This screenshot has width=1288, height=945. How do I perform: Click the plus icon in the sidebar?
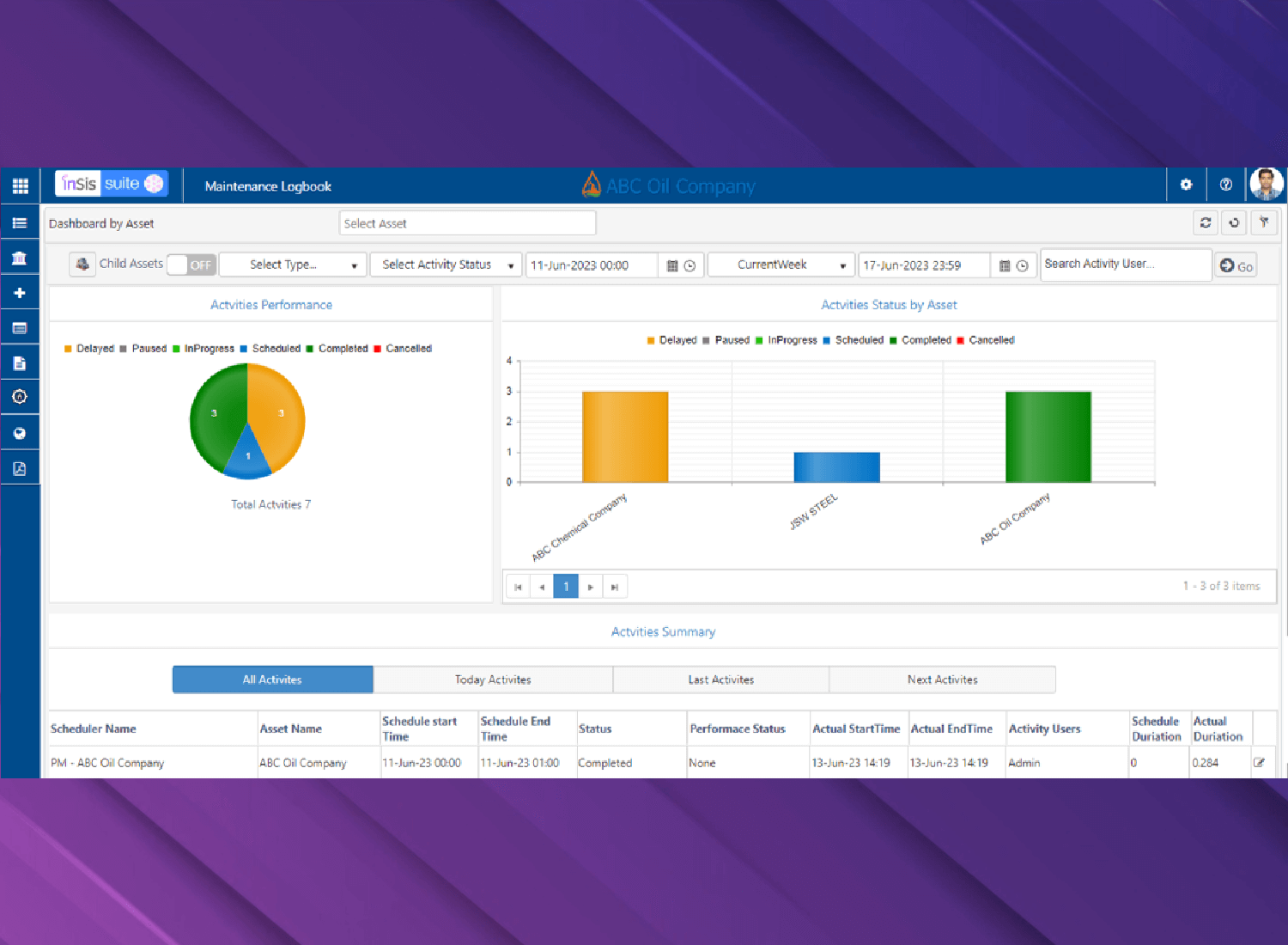coord(20,293)
